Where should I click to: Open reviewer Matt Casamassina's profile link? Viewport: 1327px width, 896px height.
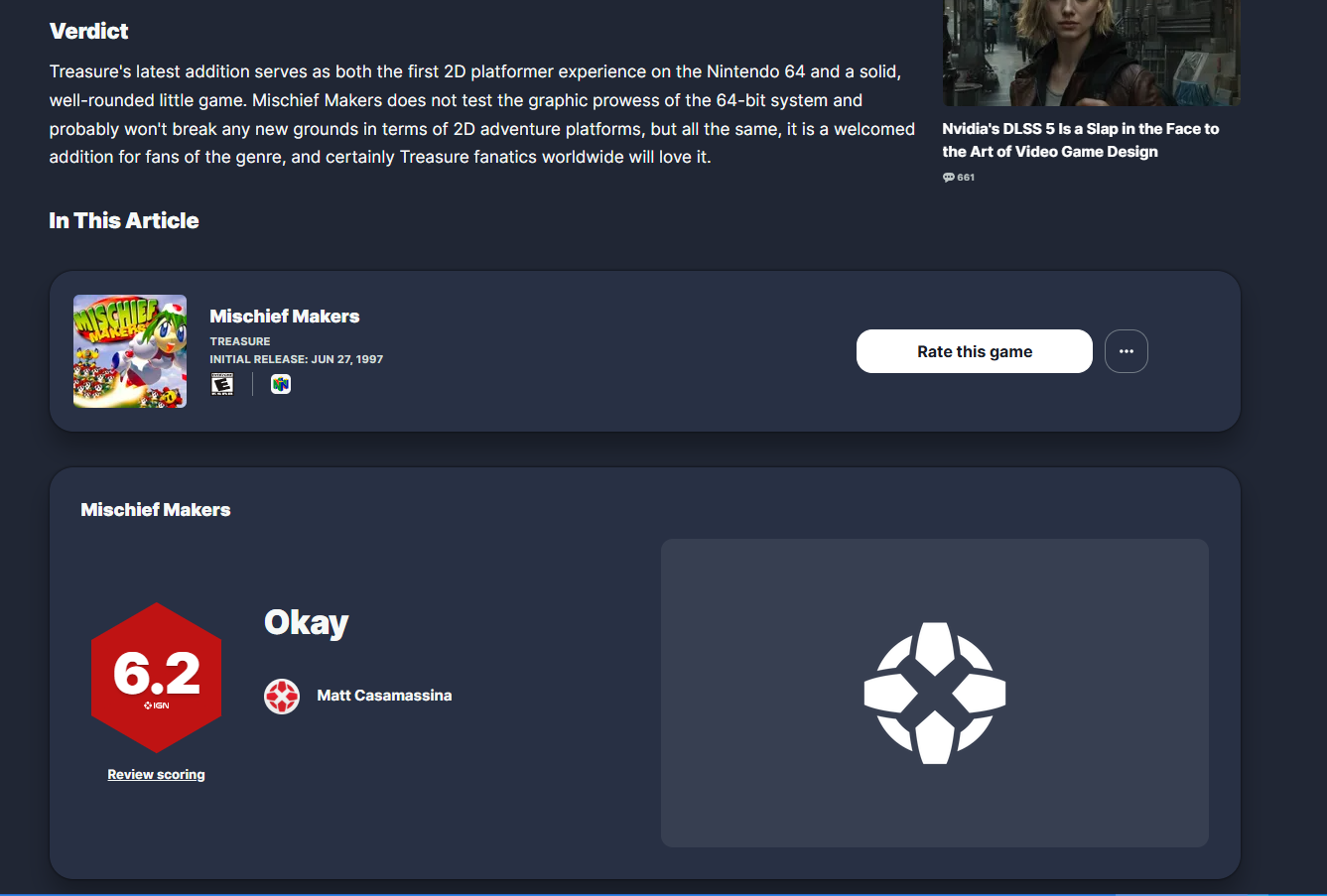point(384,696)
